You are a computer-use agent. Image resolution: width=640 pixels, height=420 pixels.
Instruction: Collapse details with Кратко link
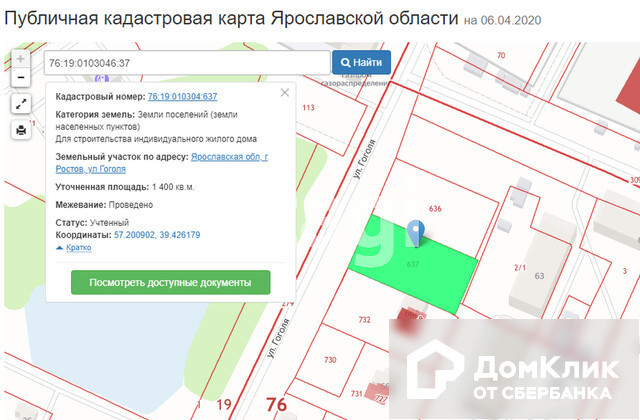click(78, 247)
